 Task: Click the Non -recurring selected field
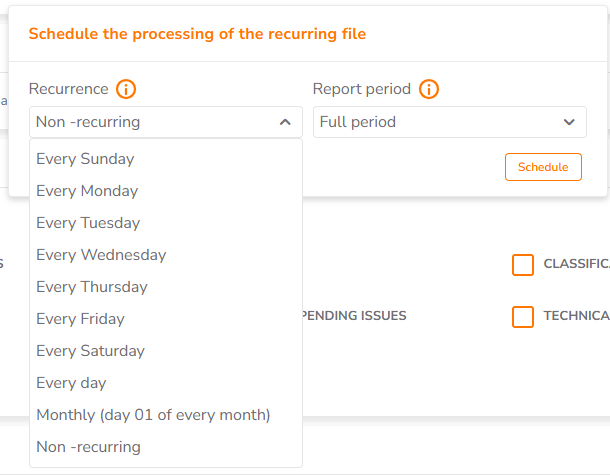(x=166, y=122)
